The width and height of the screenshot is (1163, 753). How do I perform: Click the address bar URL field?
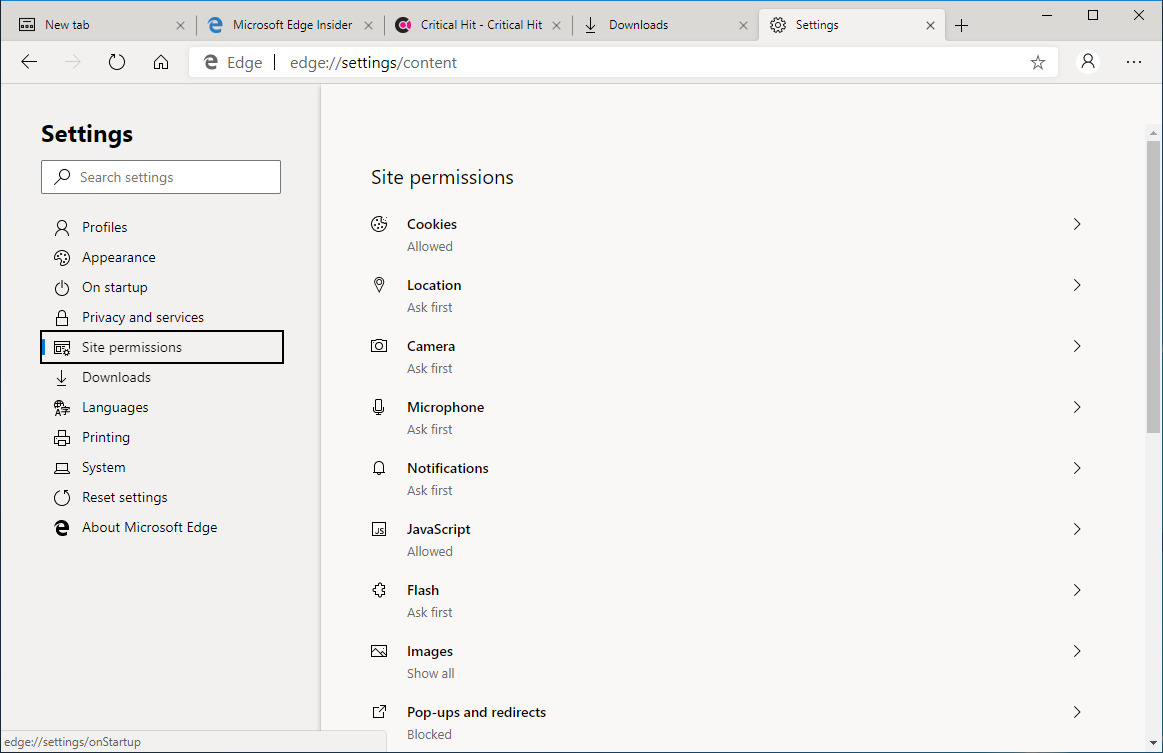(600, 62)
